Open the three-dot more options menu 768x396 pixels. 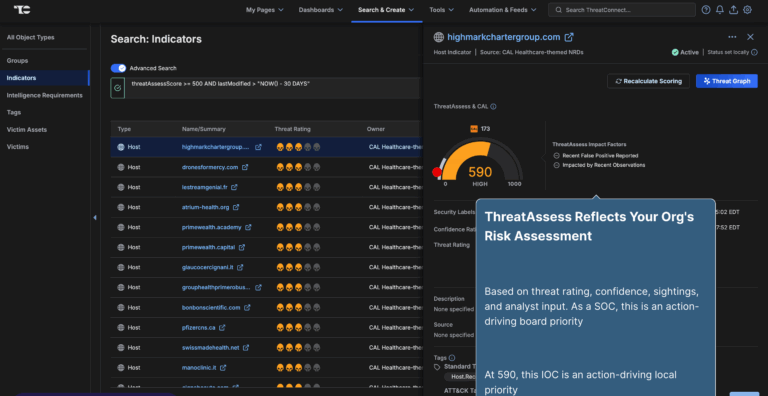pyautogui.click(x=732, y=37)
